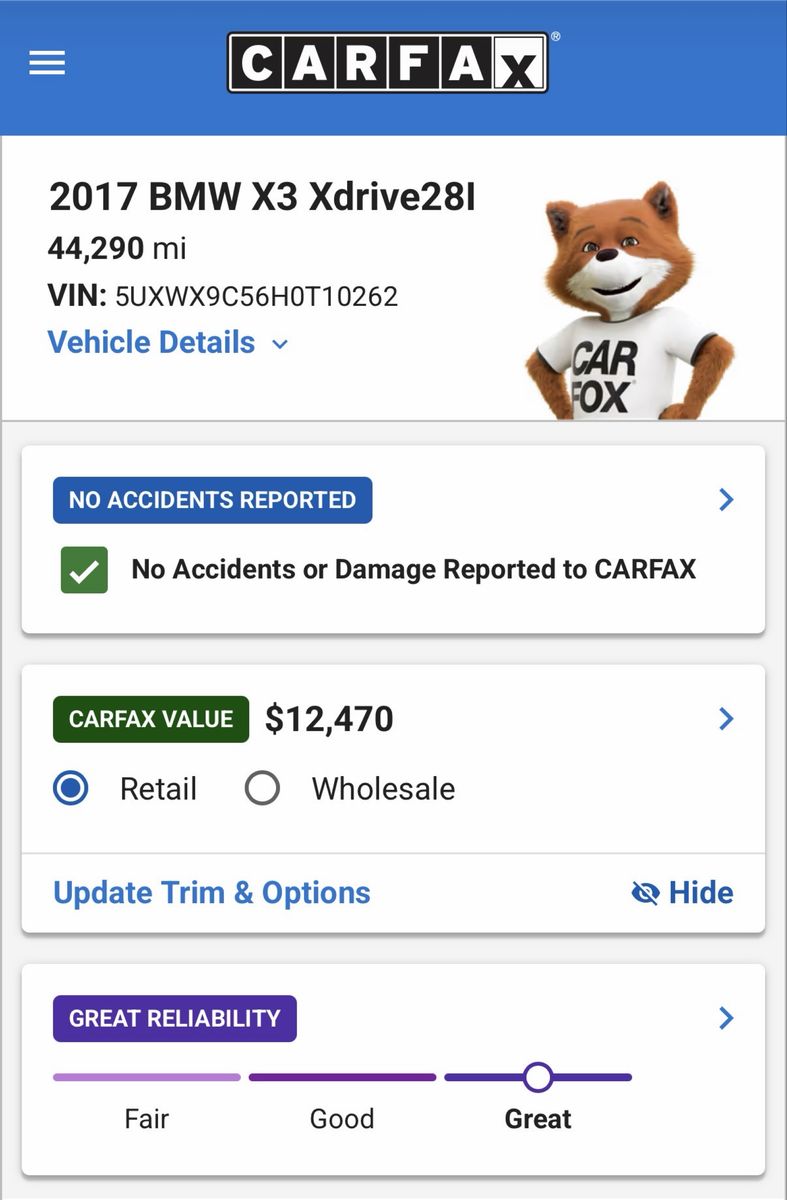Click the No Accidents Reported badge
This screenshot has width=787, height=1200.
coord(212,500)
